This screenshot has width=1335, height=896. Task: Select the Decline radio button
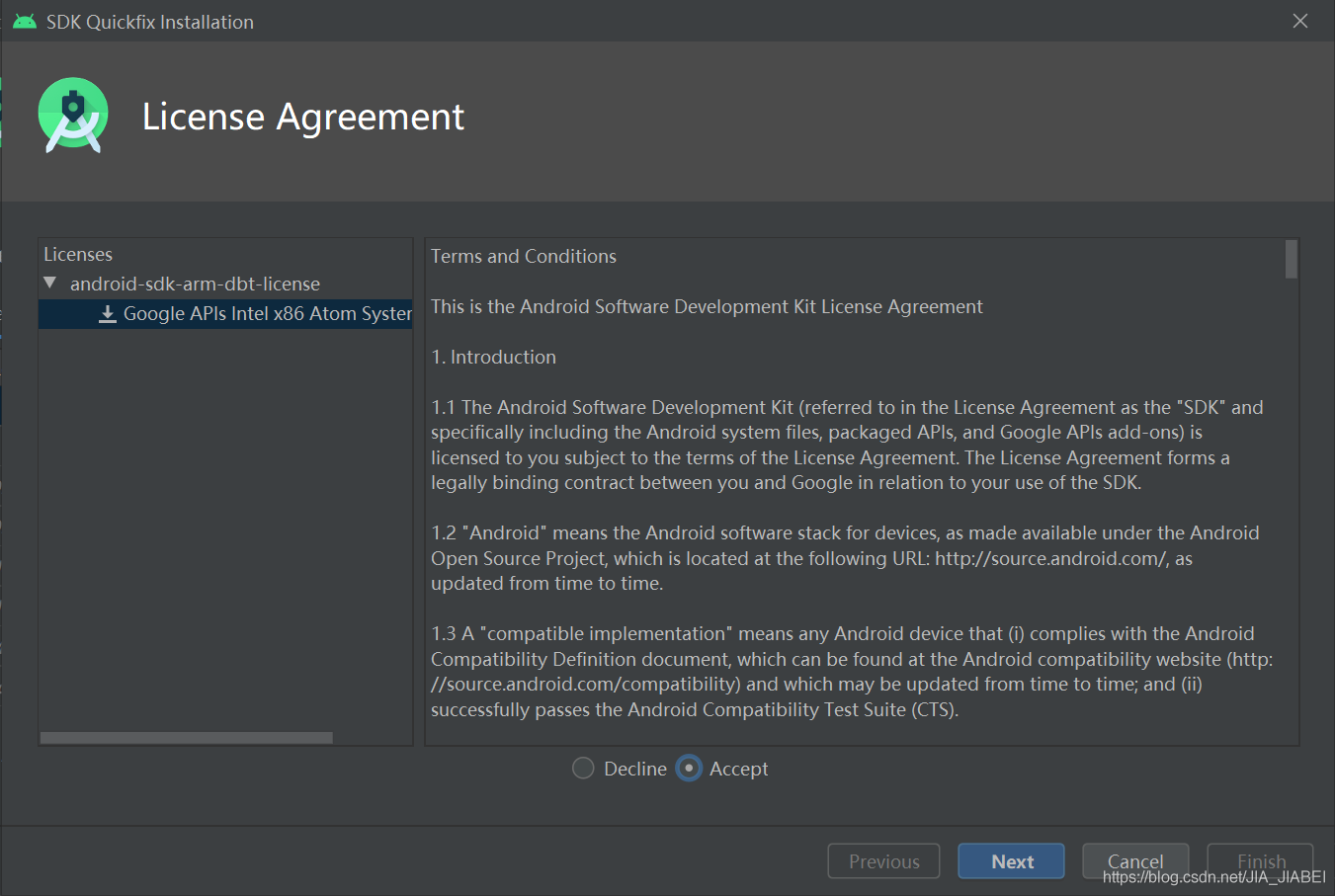point(583,769)
